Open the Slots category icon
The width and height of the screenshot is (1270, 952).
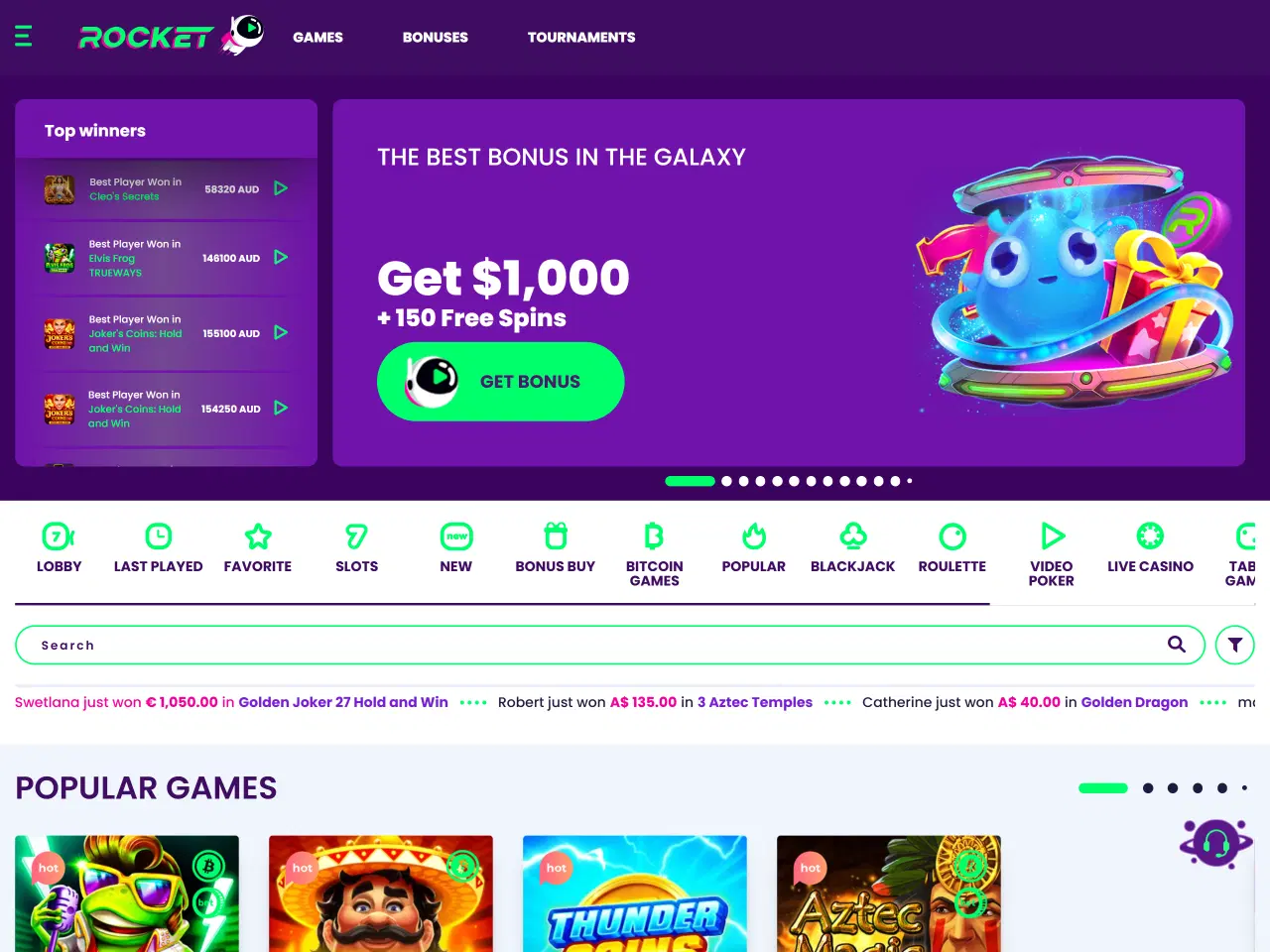(356, 536)
